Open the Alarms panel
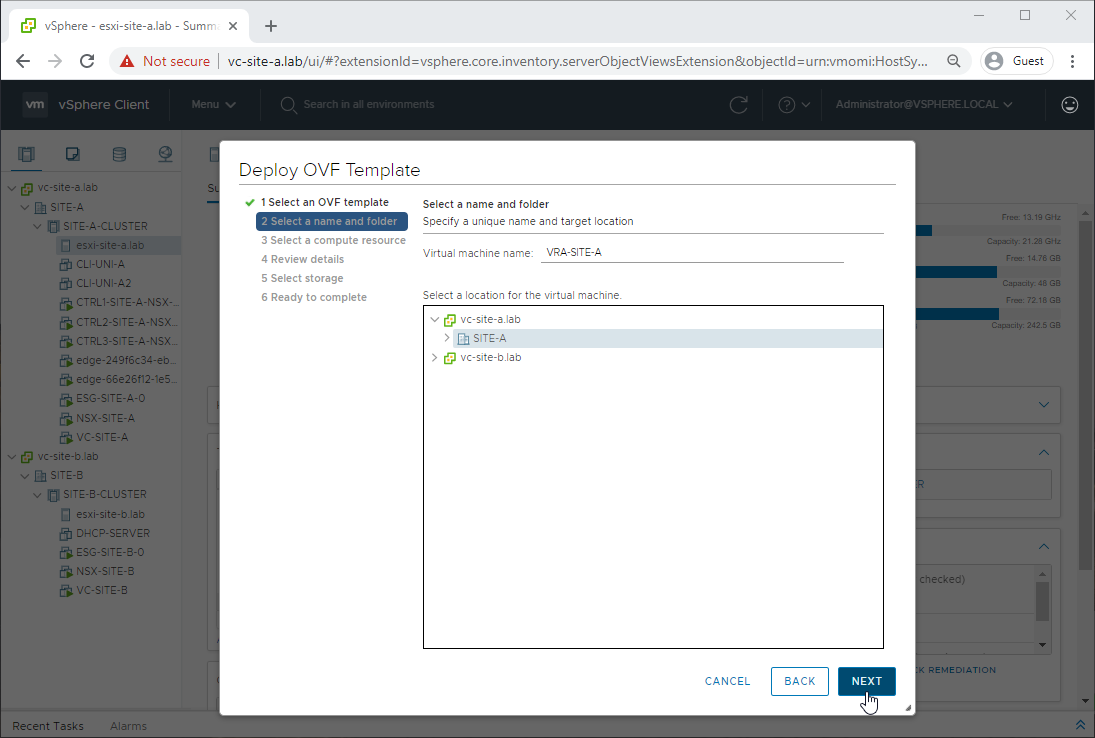Viewport: 1095px width, 738px height. point(128,726)
